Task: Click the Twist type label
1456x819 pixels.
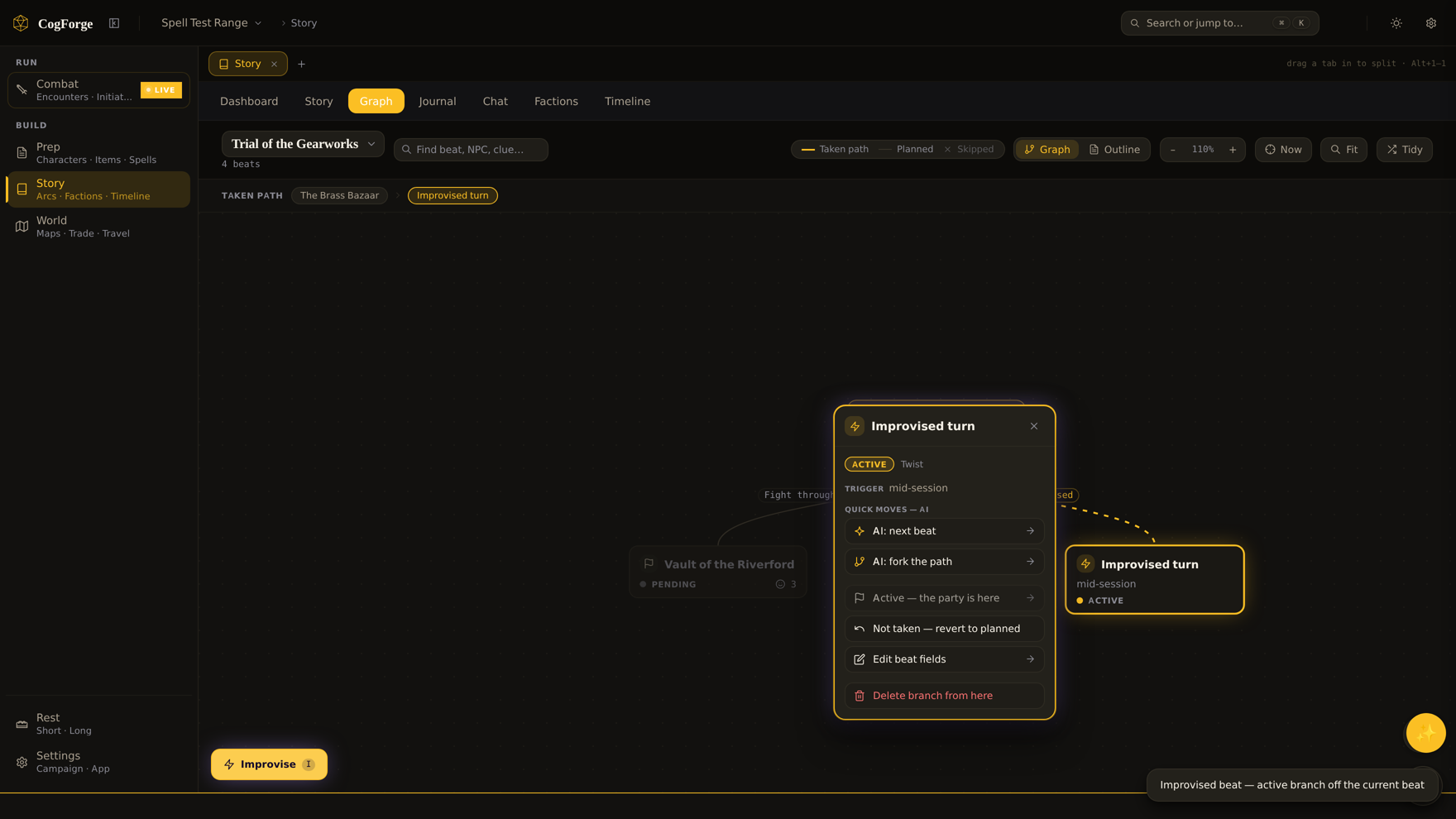Action: point(912,465)
